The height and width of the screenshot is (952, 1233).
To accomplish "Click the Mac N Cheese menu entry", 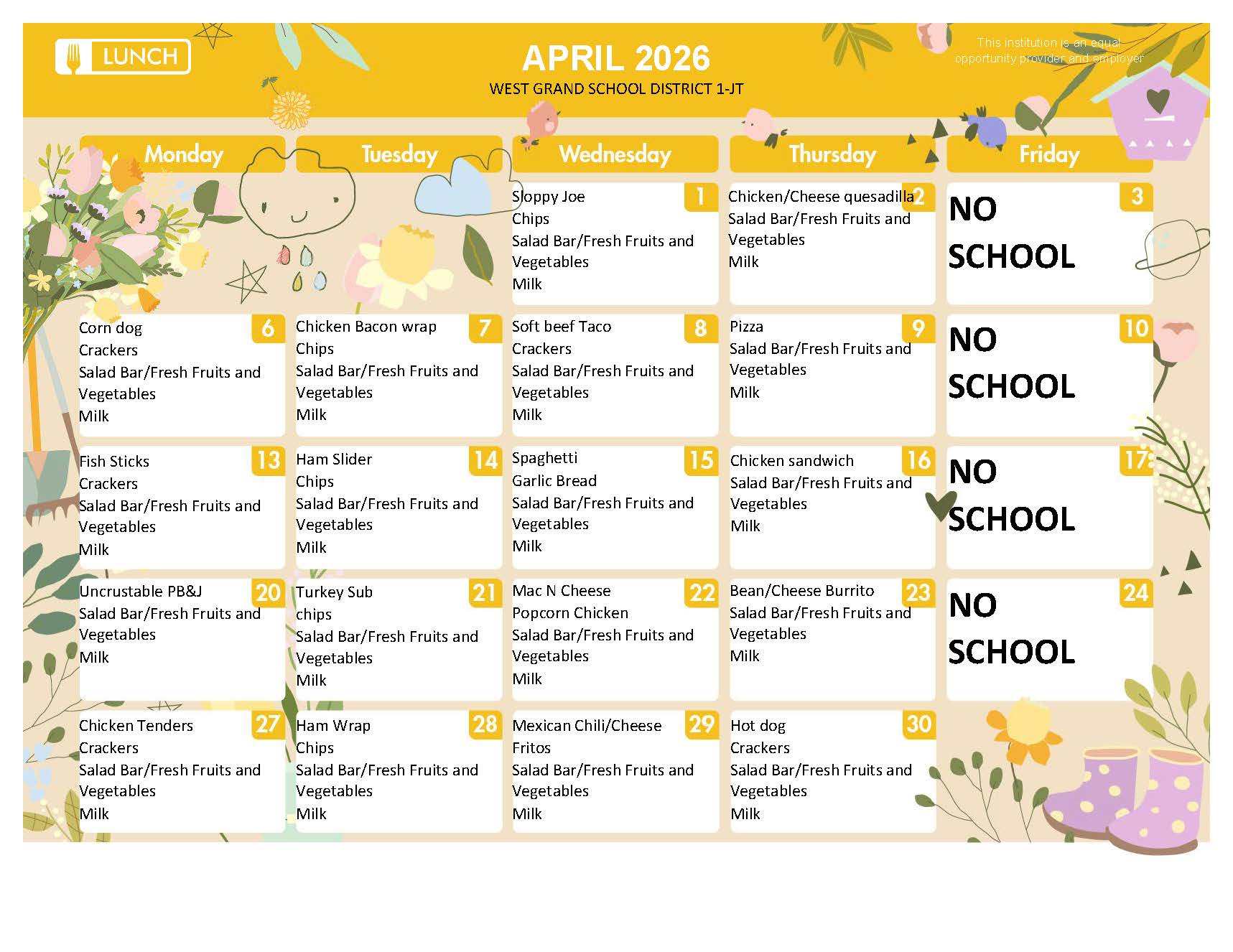I will (562, 591).
